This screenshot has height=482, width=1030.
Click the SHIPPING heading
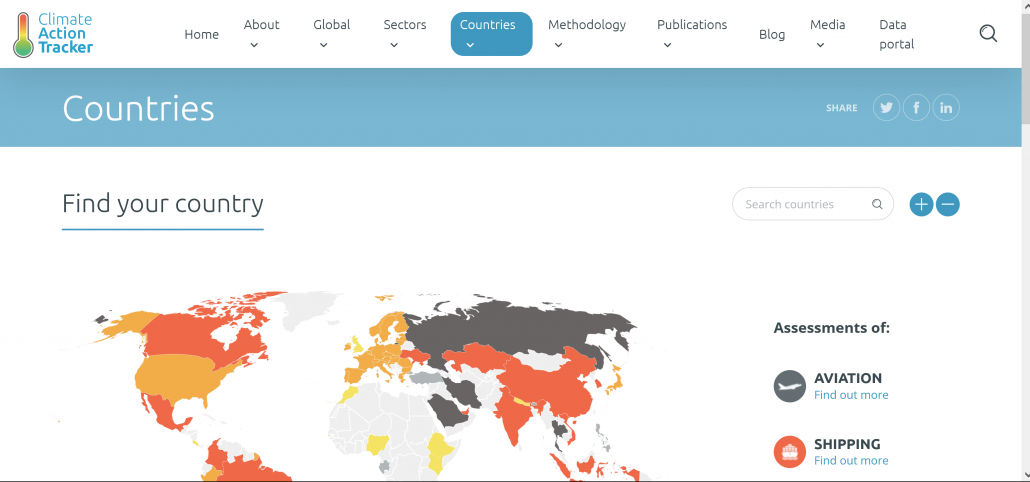tap(847, 444)
